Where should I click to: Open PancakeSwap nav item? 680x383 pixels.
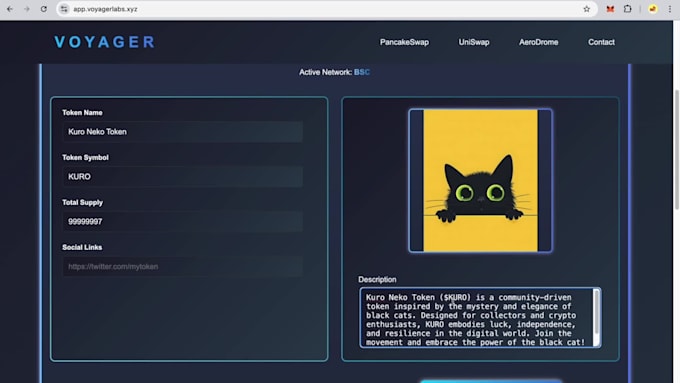point(404,42)
